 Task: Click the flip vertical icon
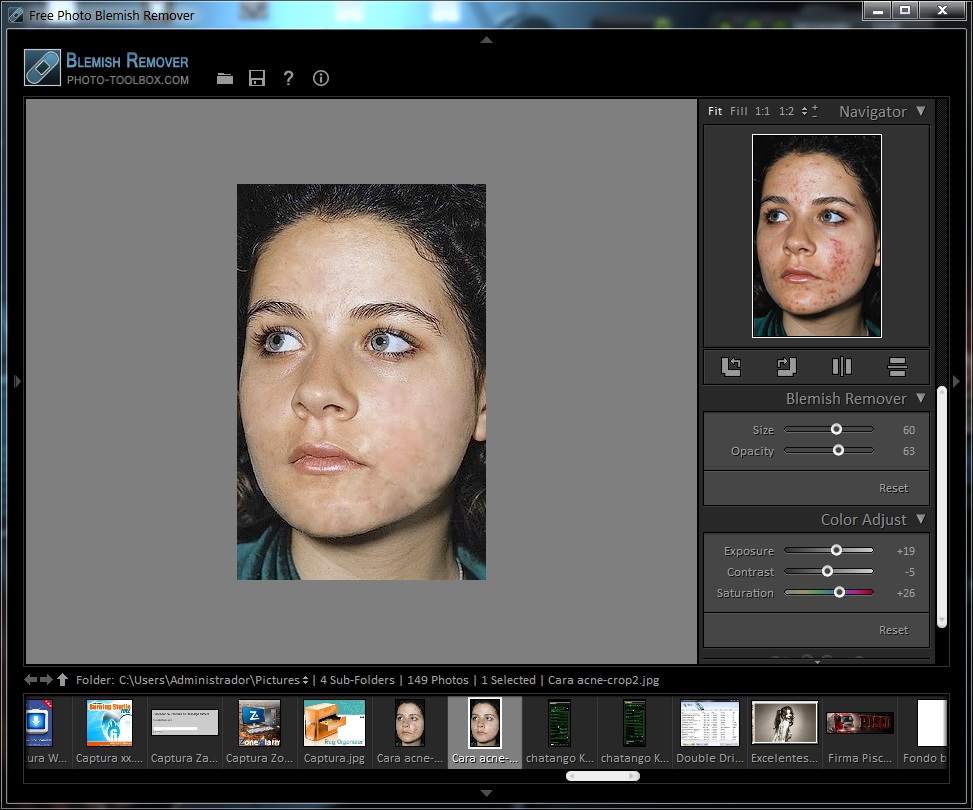[x=897, y=366]
